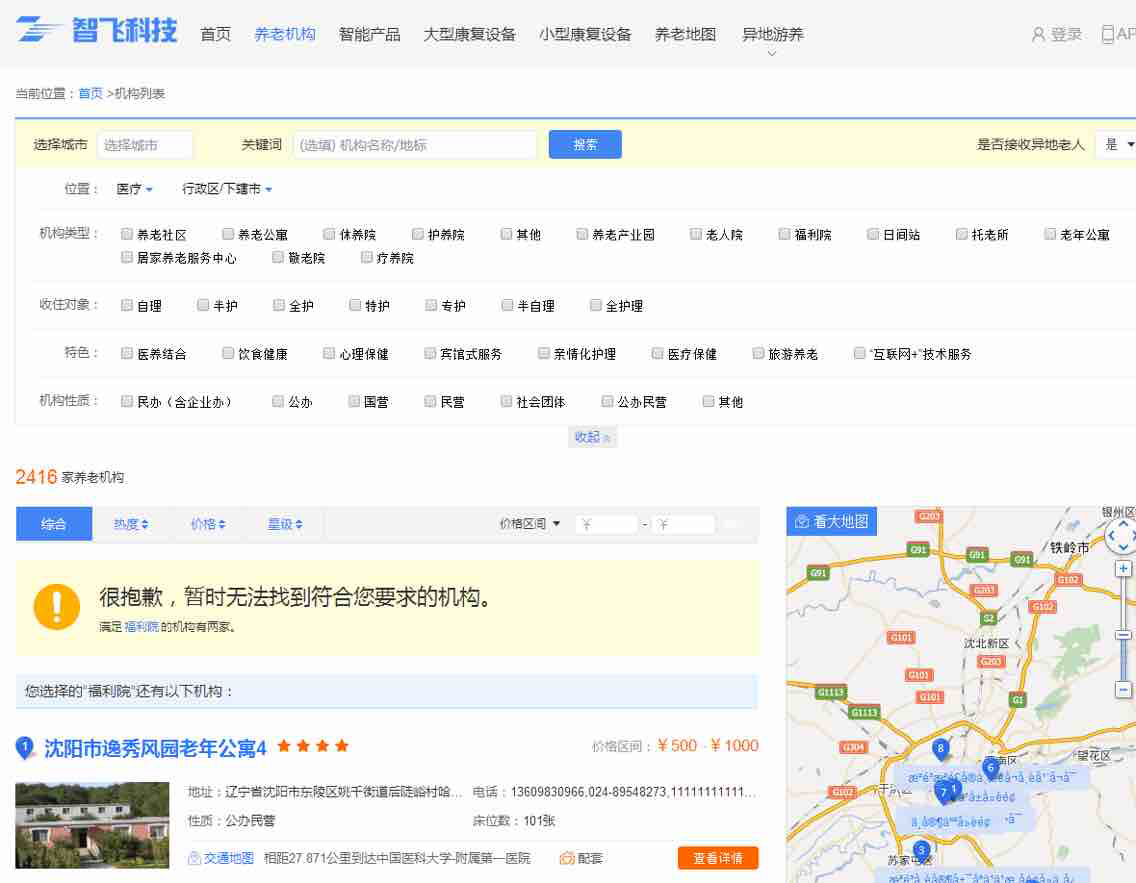Screen dimensions: 1136x883
Task: Click the map zoom in plus button
Action: pyautogui.click(x=1123, y=568)
